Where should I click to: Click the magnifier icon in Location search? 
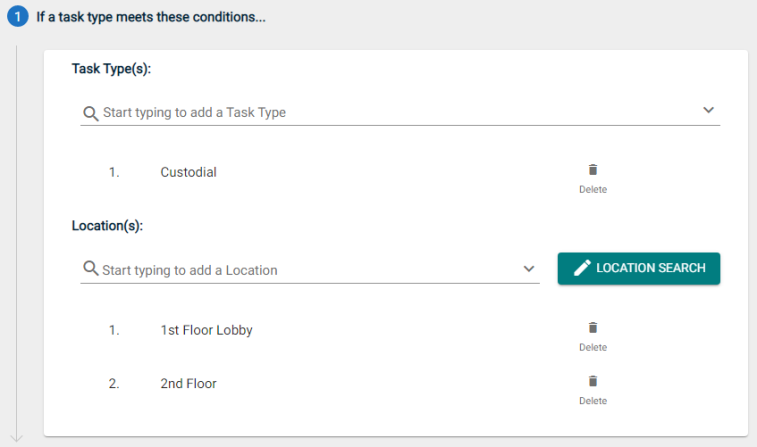[90, 268]
